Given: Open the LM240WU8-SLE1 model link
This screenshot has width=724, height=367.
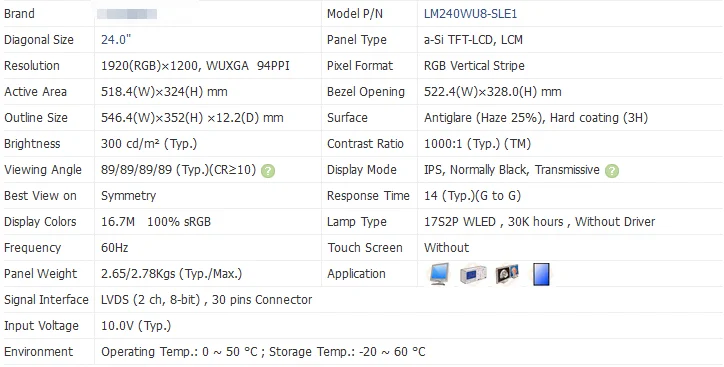Looking at the screenshot, I should pos(471,14).
